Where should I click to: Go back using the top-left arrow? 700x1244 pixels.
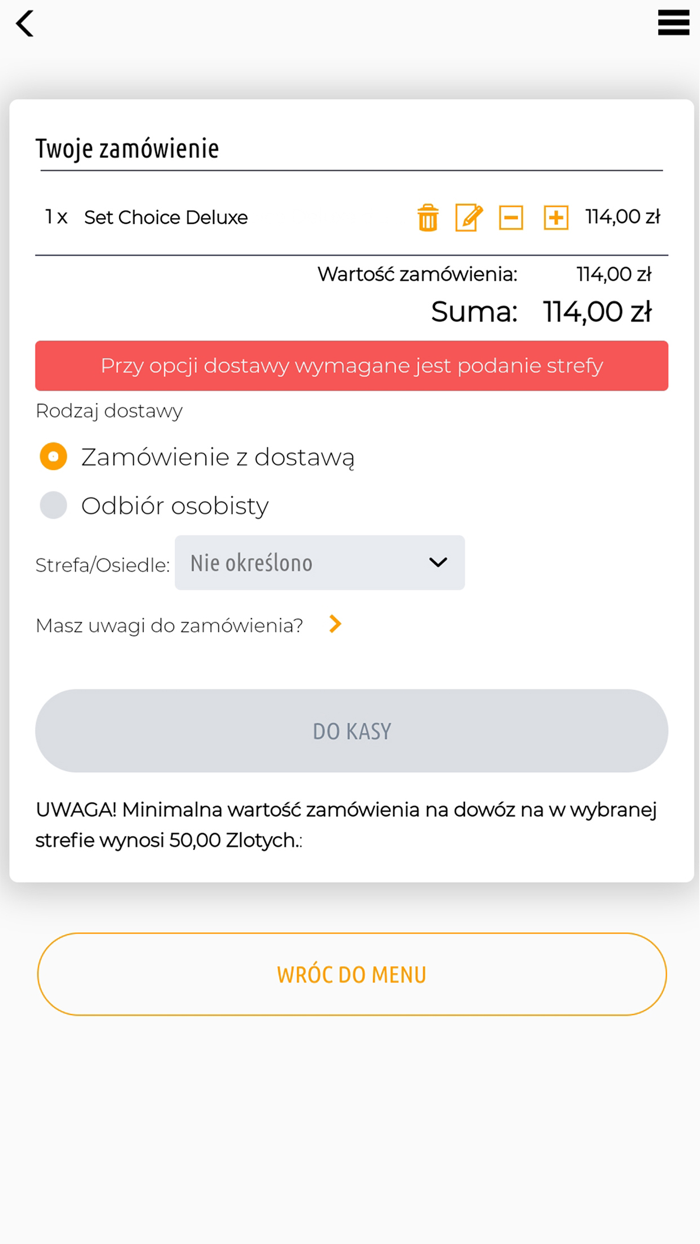[x=24, y=23]
